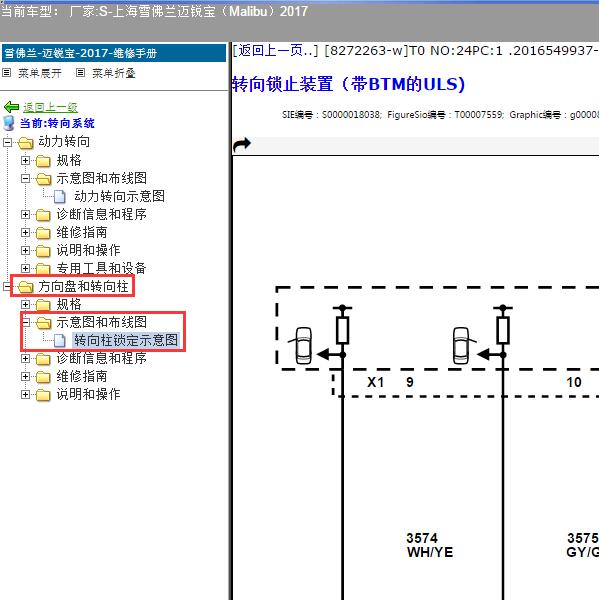The height and width of the screenshot is (600, 599).
Task: Open the 转向柱锁定示意图 document
Action: 126,340
